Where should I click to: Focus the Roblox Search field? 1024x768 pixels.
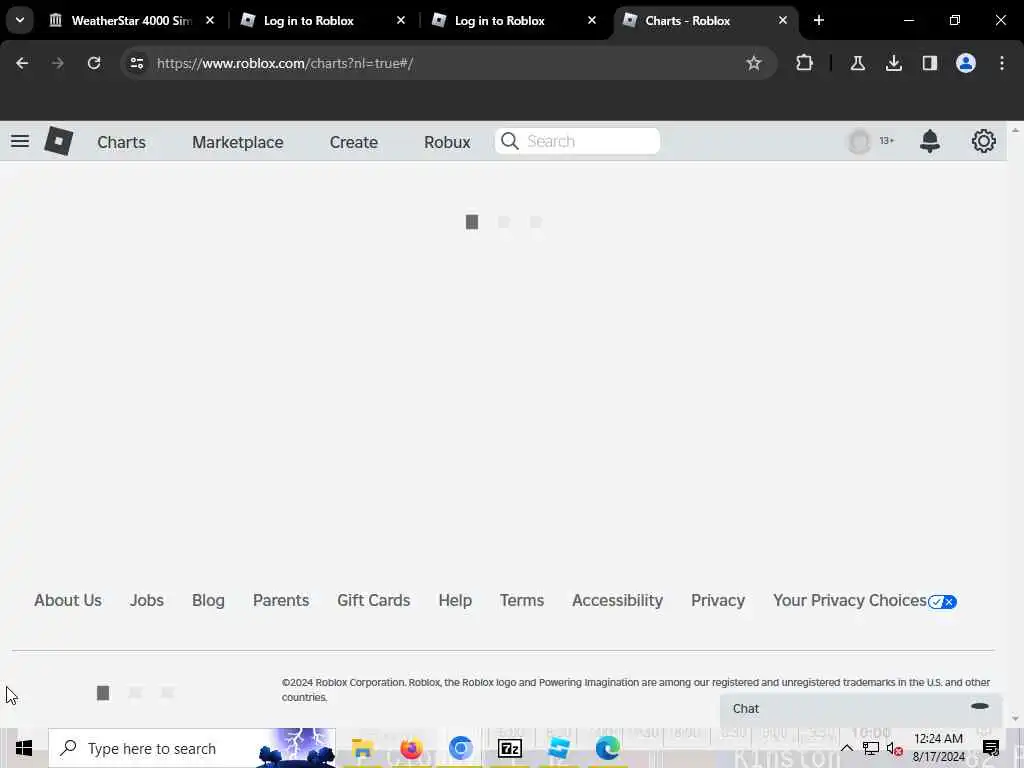click(577, 141)
